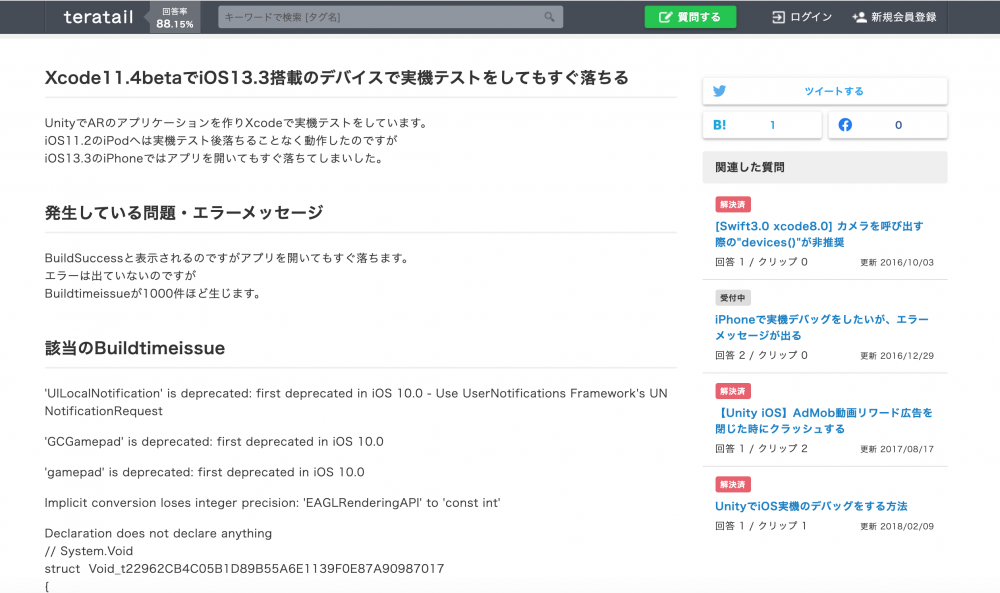Click the 解決済 tag above the AdMob question
The height and width of the screenshot is (593, 1000).
(733, 391)
